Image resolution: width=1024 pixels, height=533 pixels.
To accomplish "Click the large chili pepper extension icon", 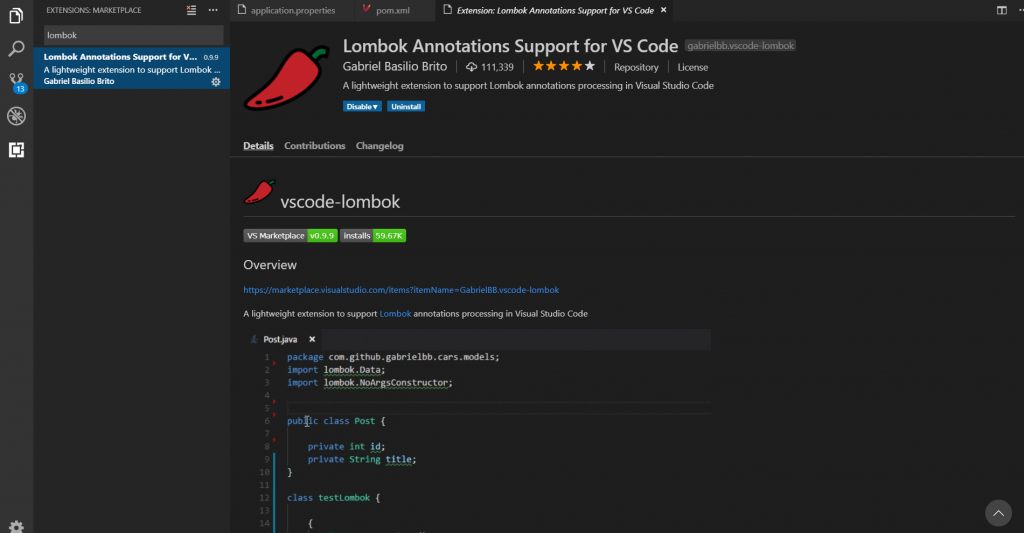I will pyautogui.click(x=286, y=78).
